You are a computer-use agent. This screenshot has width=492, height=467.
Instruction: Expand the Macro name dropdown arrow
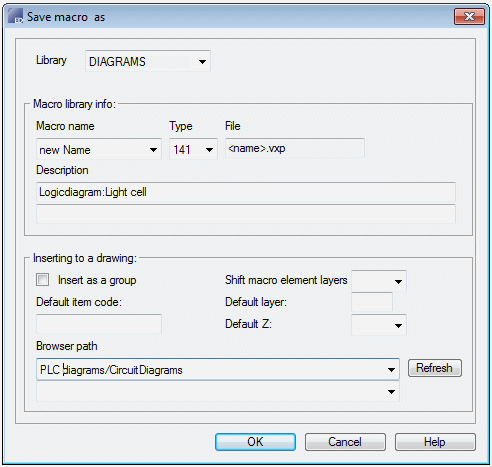[x=153, y=150]
